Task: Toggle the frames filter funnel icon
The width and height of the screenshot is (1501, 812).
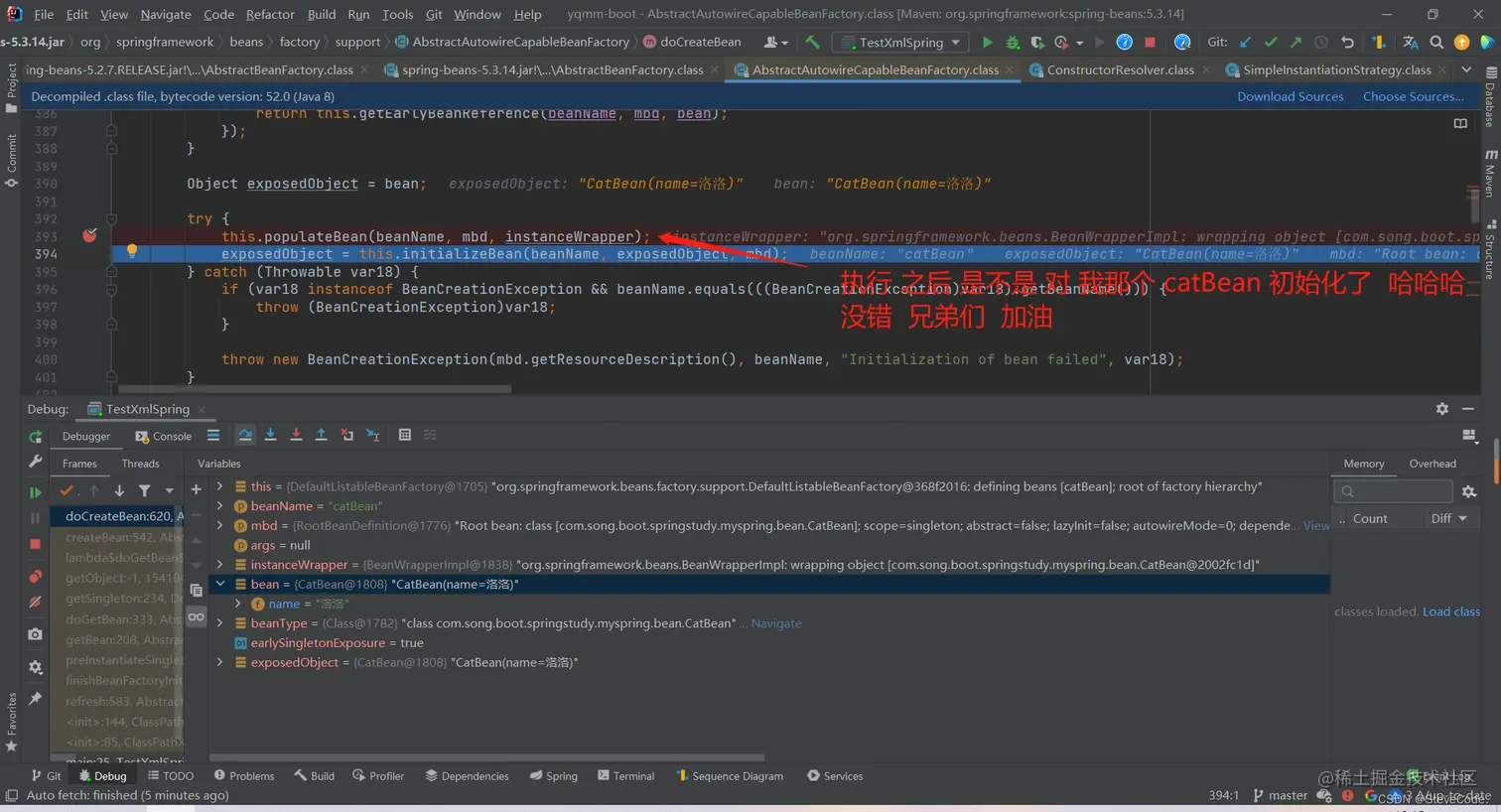Action: click(144, 490)
